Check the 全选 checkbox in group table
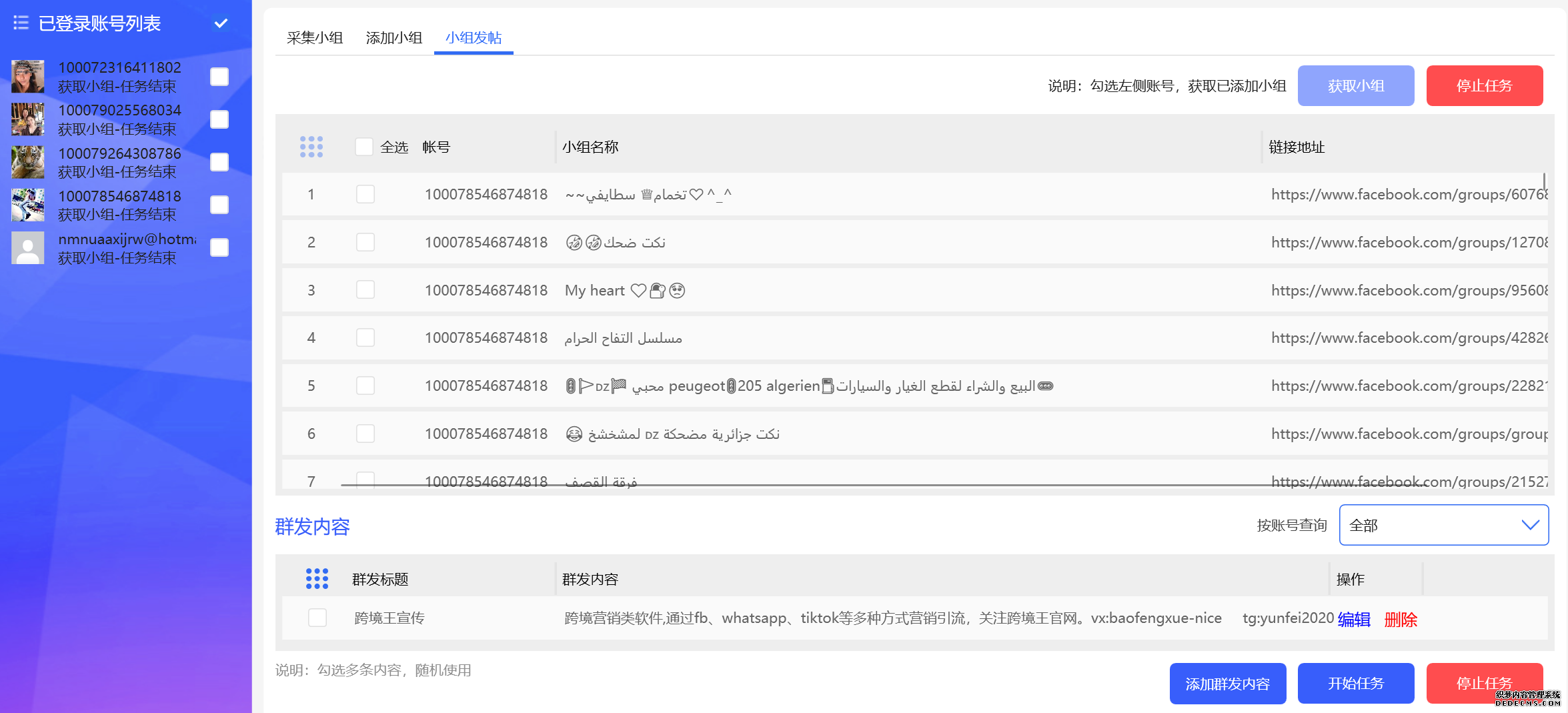1568x713 pixels. pyautogui.click(x=364, y=147)
